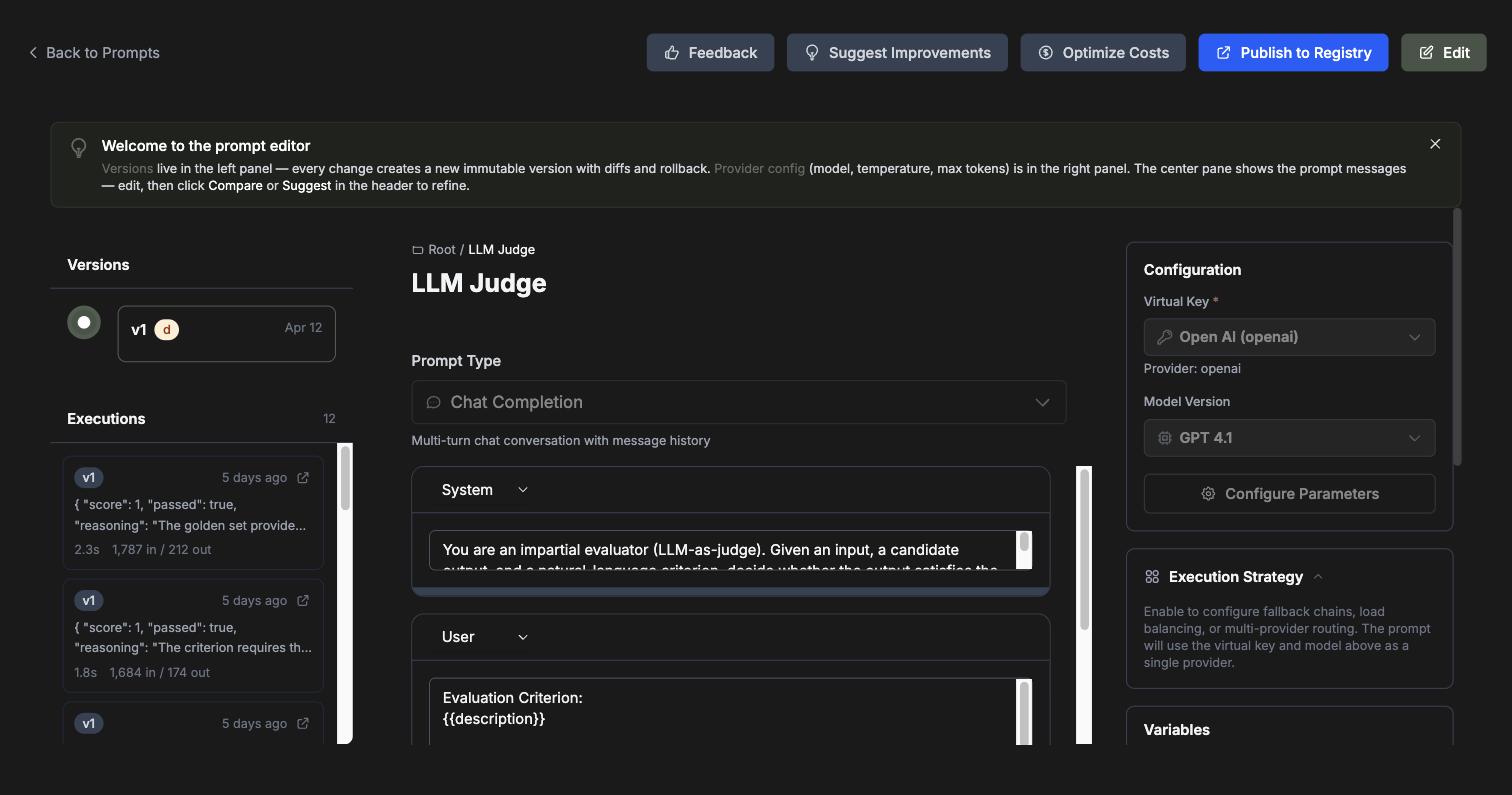Click the User message inner scrollbar
This screenshot has width=1512, height=795.
click(x=1024, y=711)
